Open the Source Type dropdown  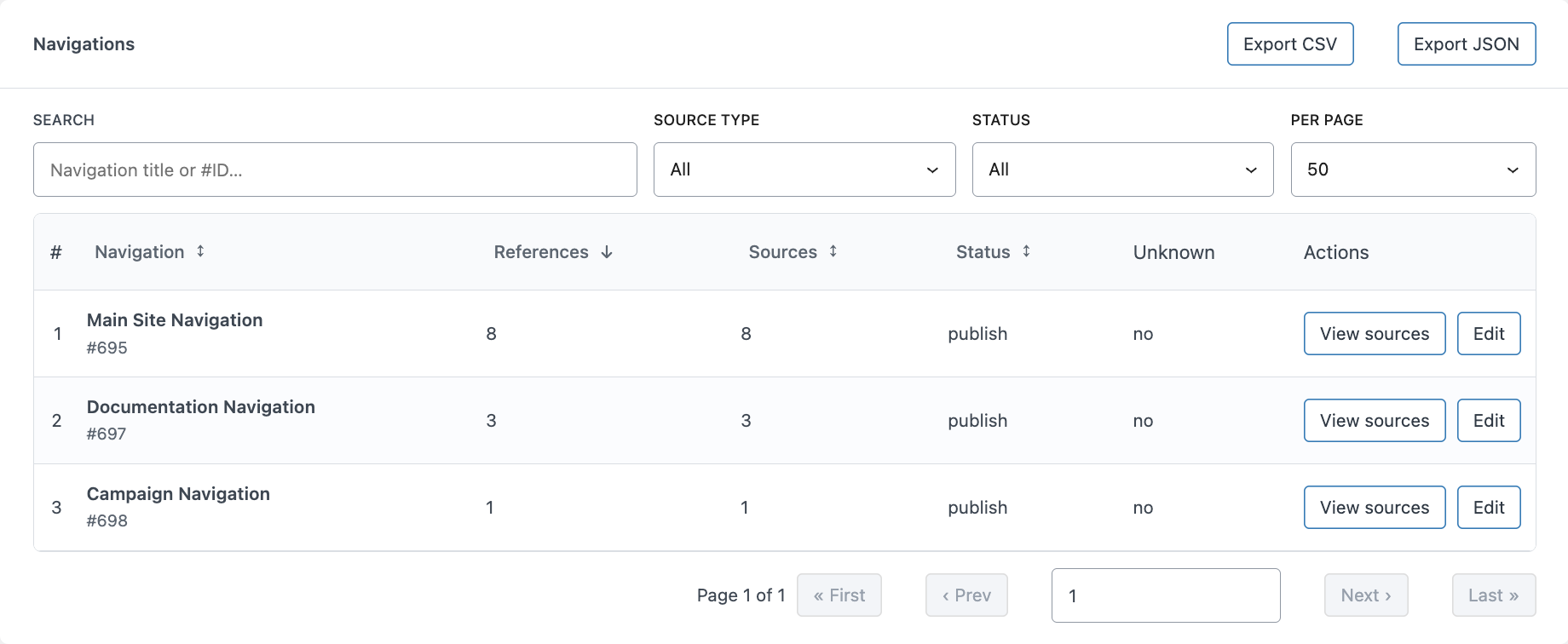tap(804, 170)
